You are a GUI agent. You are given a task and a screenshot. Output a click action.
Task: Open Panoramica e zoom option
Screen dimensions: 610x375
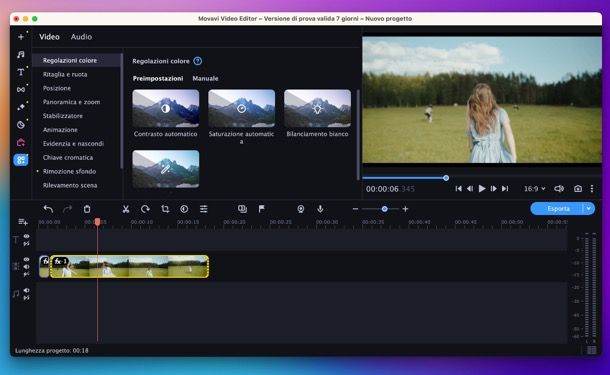(x=72, y=102)
